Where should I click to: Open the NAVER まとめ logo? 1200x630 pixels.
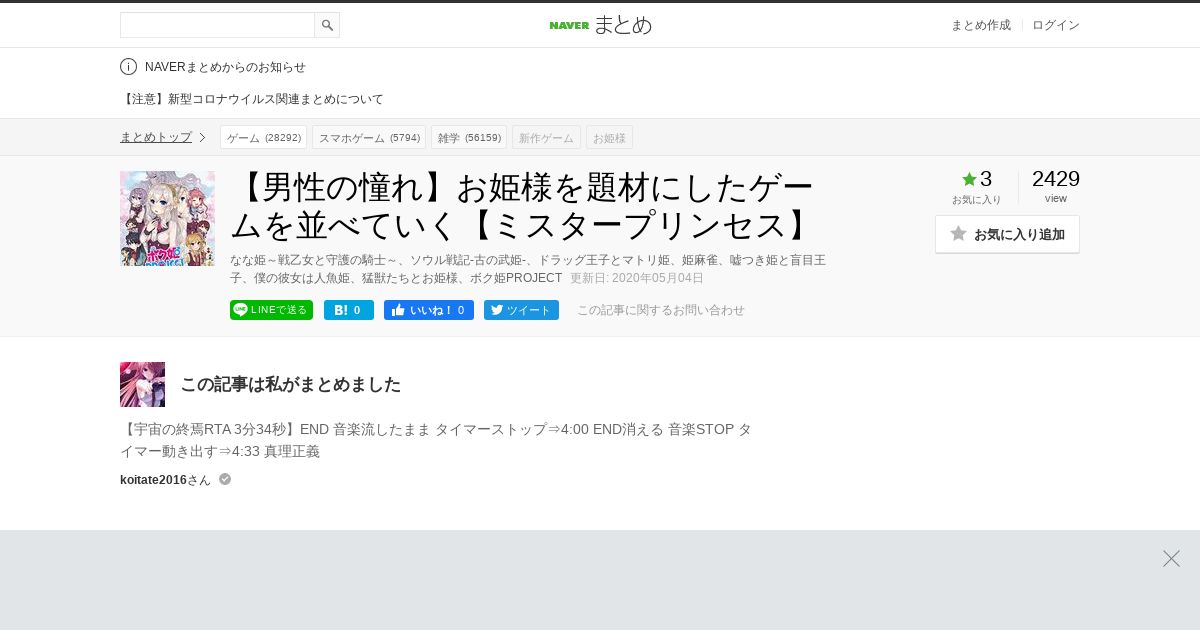(600, 25)
